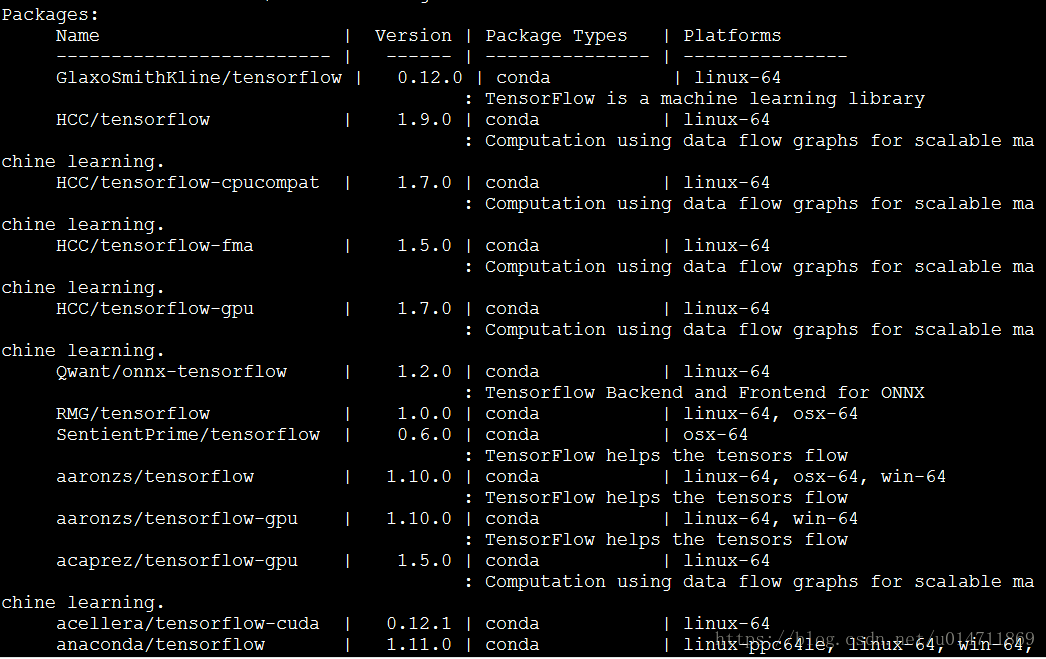Select the anaconda/tensorflow package name
Screen dimensions: 1046x659
pos(160,644)
